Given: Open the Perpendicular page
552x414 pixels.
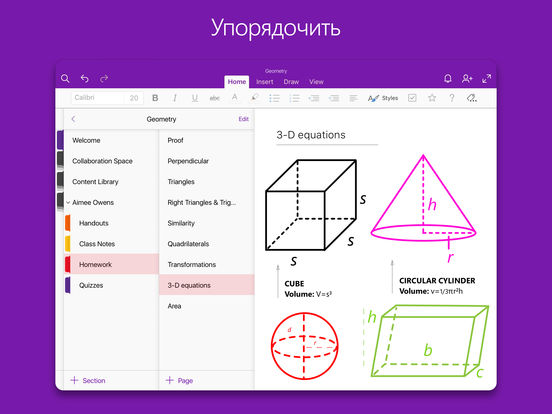Looking at the screenshot, I should point(207,161).
